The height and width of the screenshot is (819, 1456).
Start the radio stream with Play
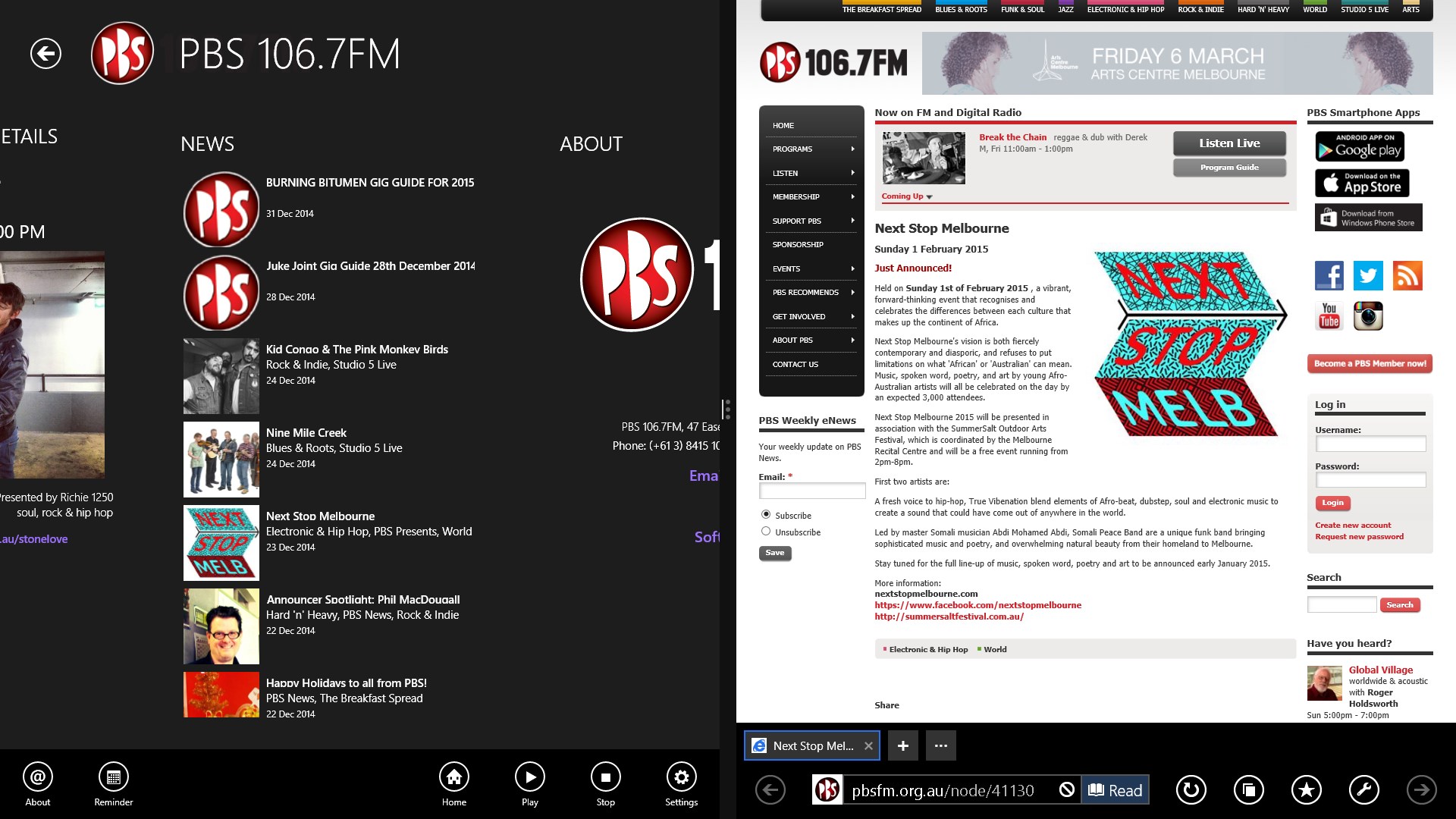[x=530, y=784]
